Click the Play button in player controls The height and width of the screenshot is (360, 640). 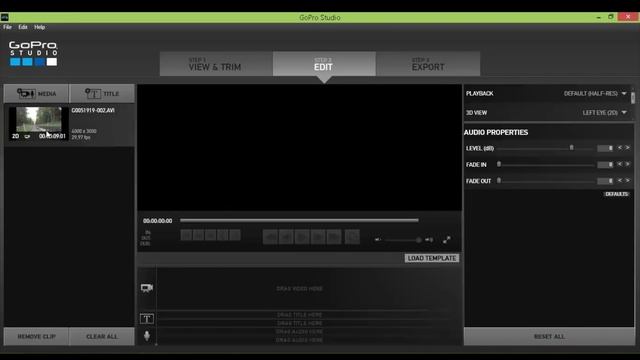pyautogui.click(x=302, y=237)
